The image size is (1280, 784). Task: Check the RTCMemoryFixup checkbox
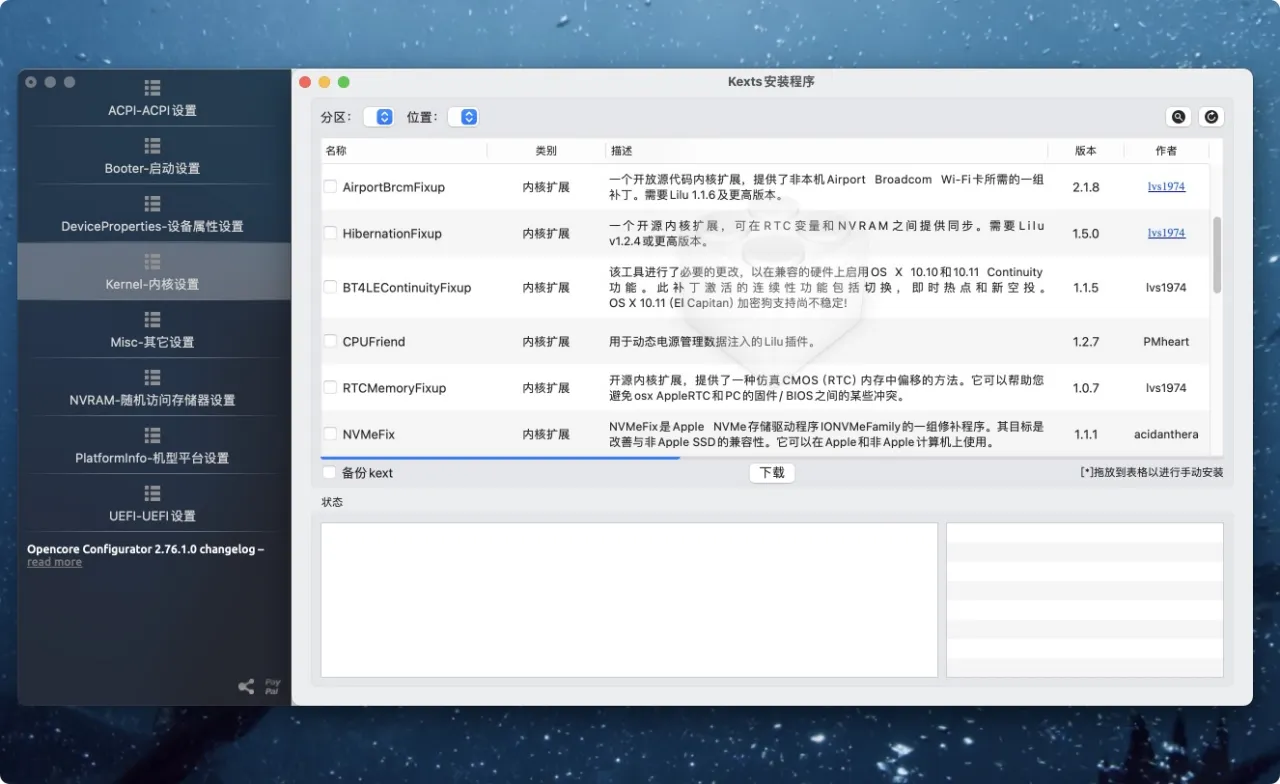pos(330,387)
